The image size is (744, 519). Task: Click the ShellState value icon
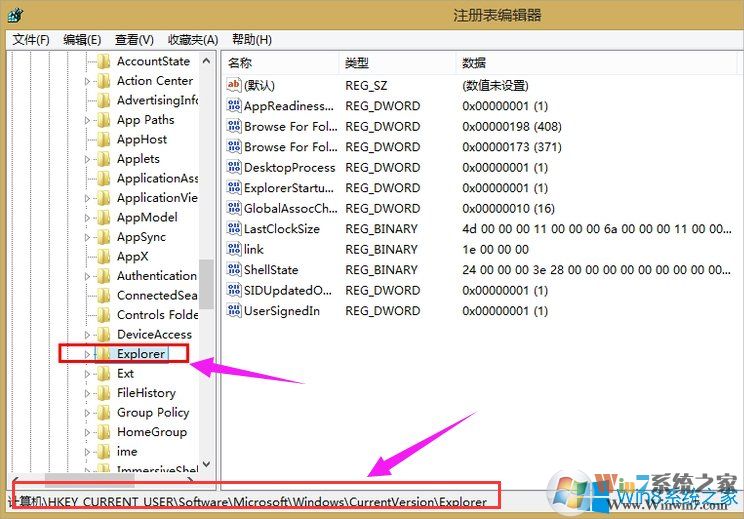(x=234, y=269)
